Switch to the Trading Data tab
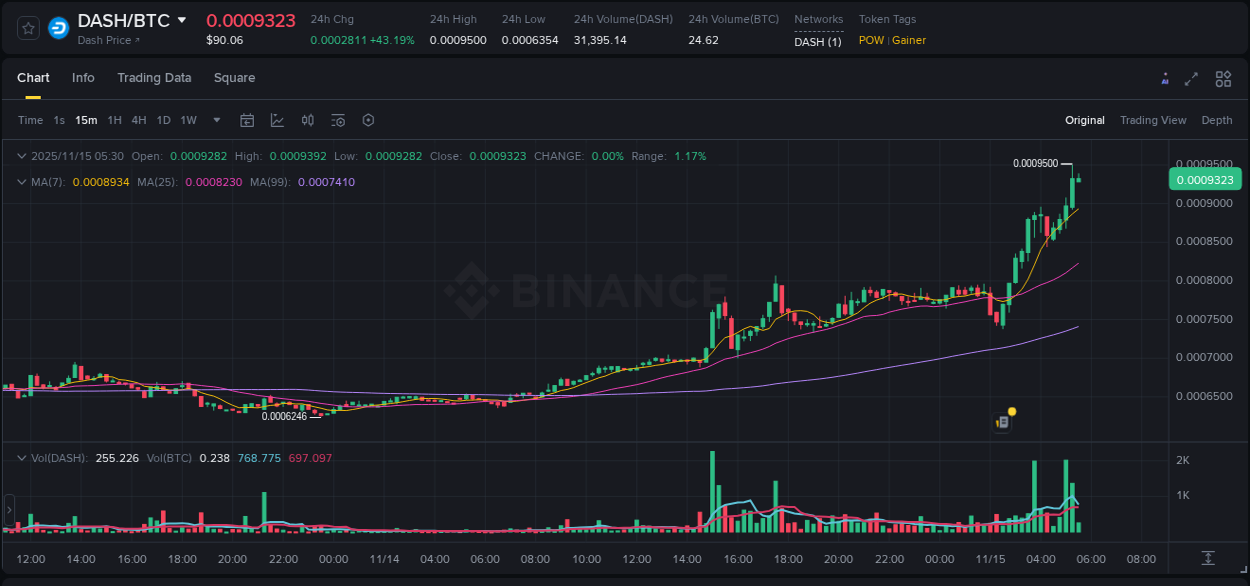 [x=154, y=77]
